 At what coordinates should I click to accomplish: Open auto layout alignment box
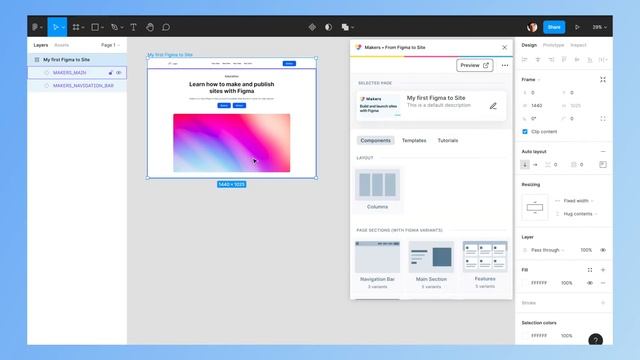click(603, 164)
